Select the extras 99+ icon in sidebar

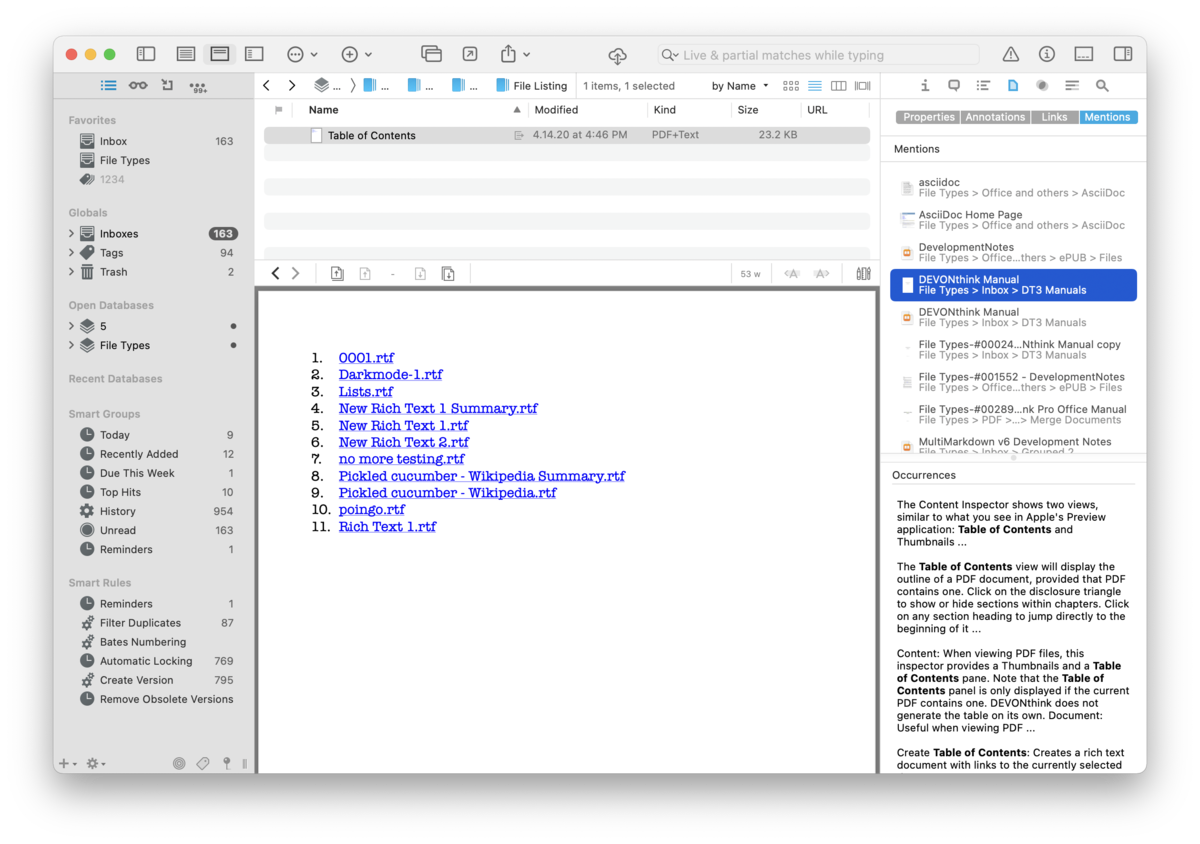(198, 87)
